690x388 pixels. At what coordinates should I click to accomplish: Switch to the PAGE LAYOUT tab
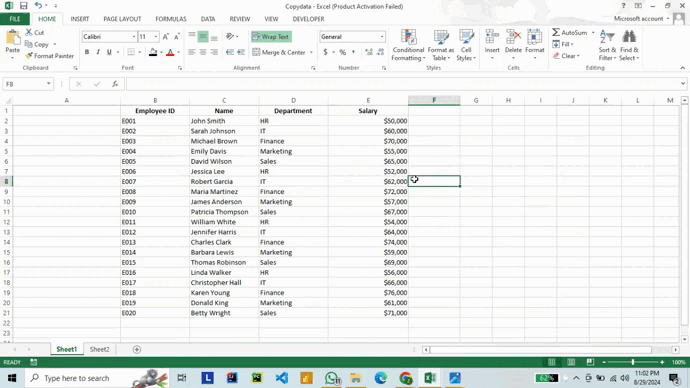[122, 19]
